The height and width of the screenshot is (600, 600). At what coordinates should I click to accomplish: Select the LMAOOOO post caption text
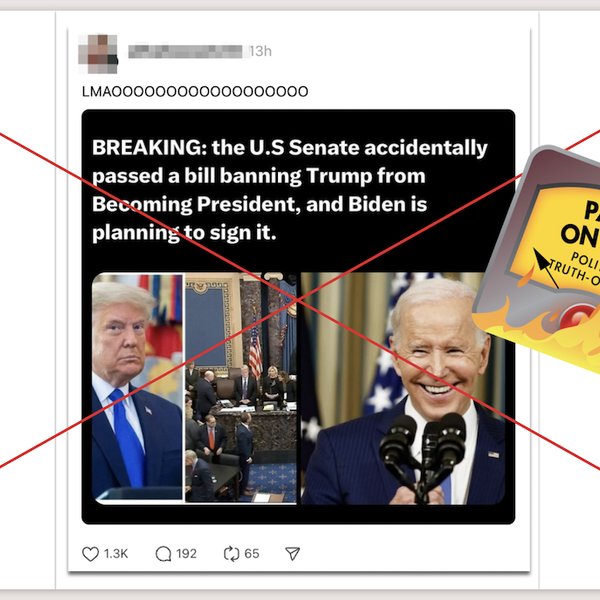[x=195, y=92]
